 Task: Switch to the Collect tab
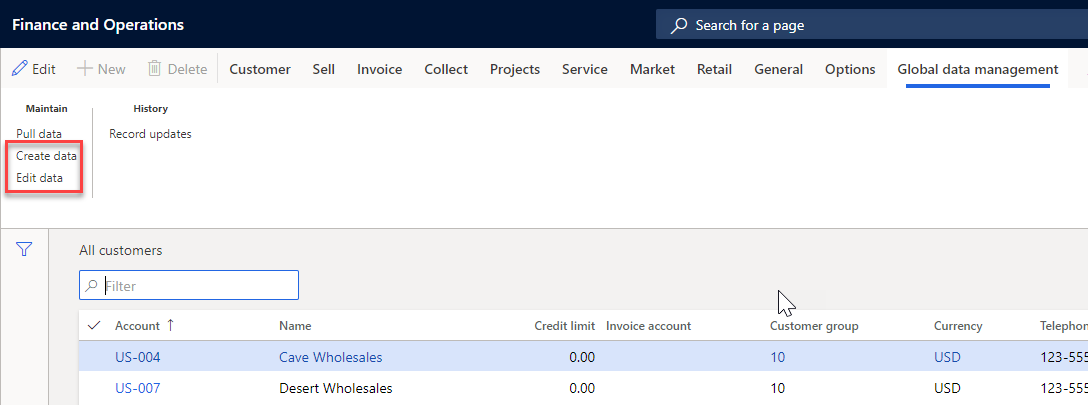pyautogui.click(x=446, y=69)
